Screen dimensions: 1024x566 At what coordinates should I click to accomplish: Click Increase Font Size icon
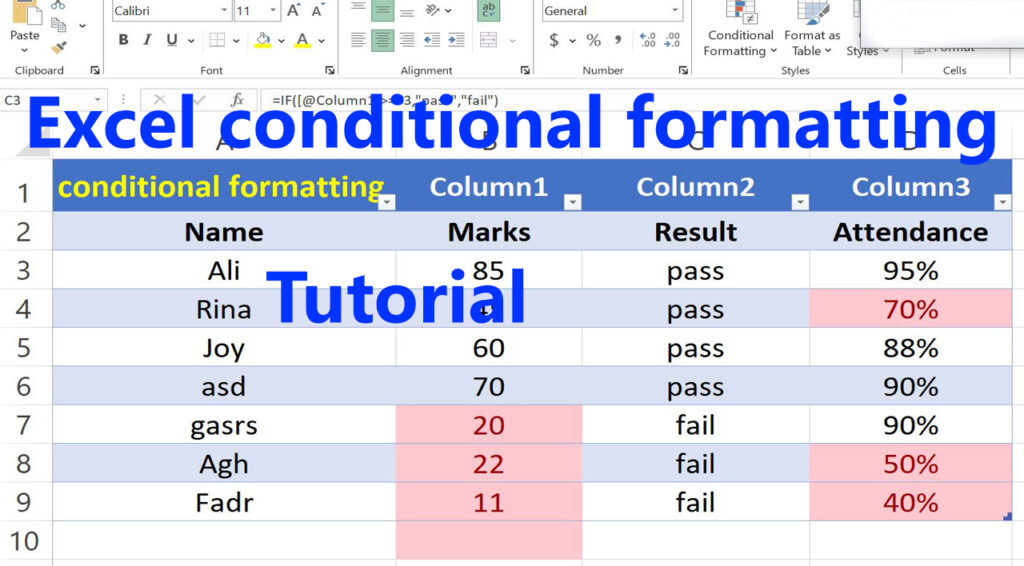[x=293, y=10]
